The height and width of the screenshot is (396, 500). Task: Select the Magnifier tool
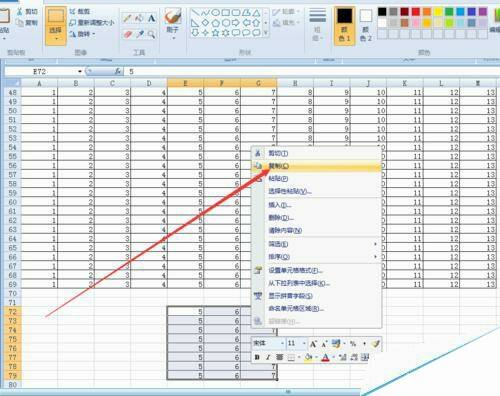(151, 34)
